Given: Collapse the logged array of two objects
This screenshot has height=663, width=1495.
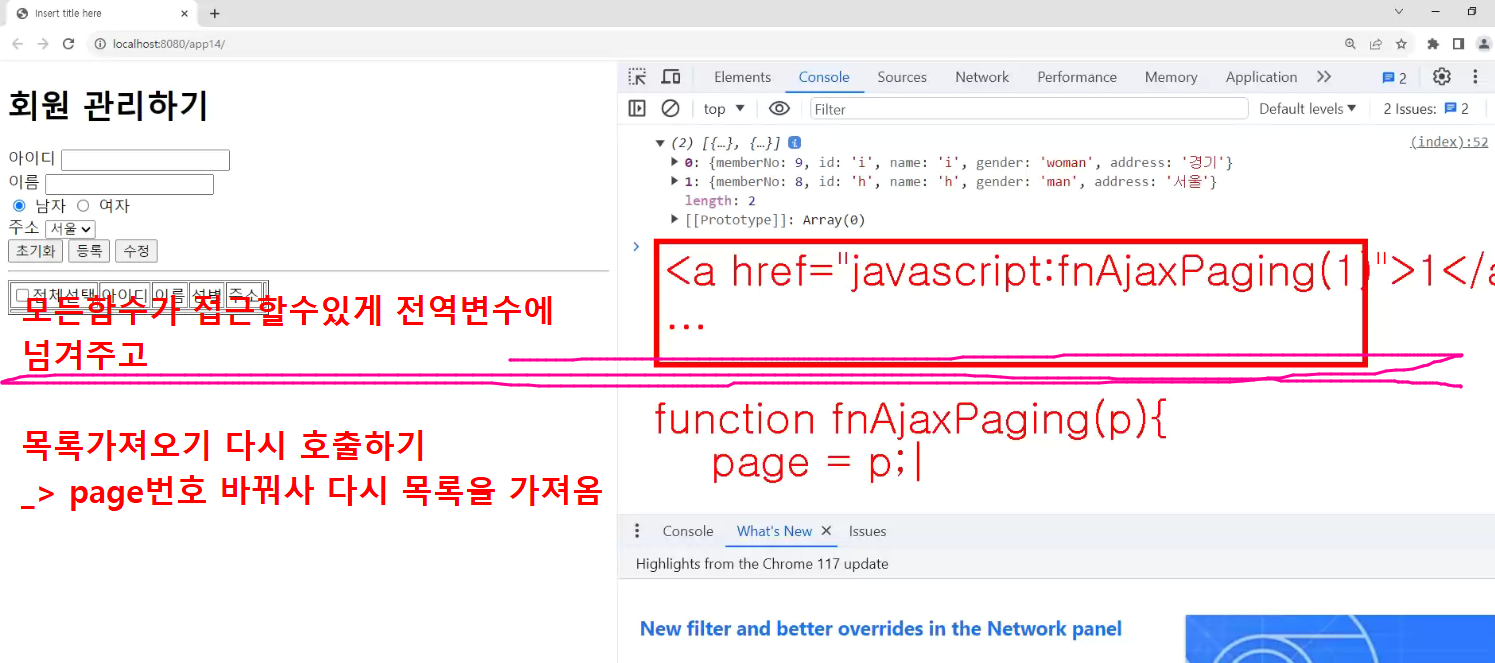Looking at the screenshot, I should pos(660,143).
